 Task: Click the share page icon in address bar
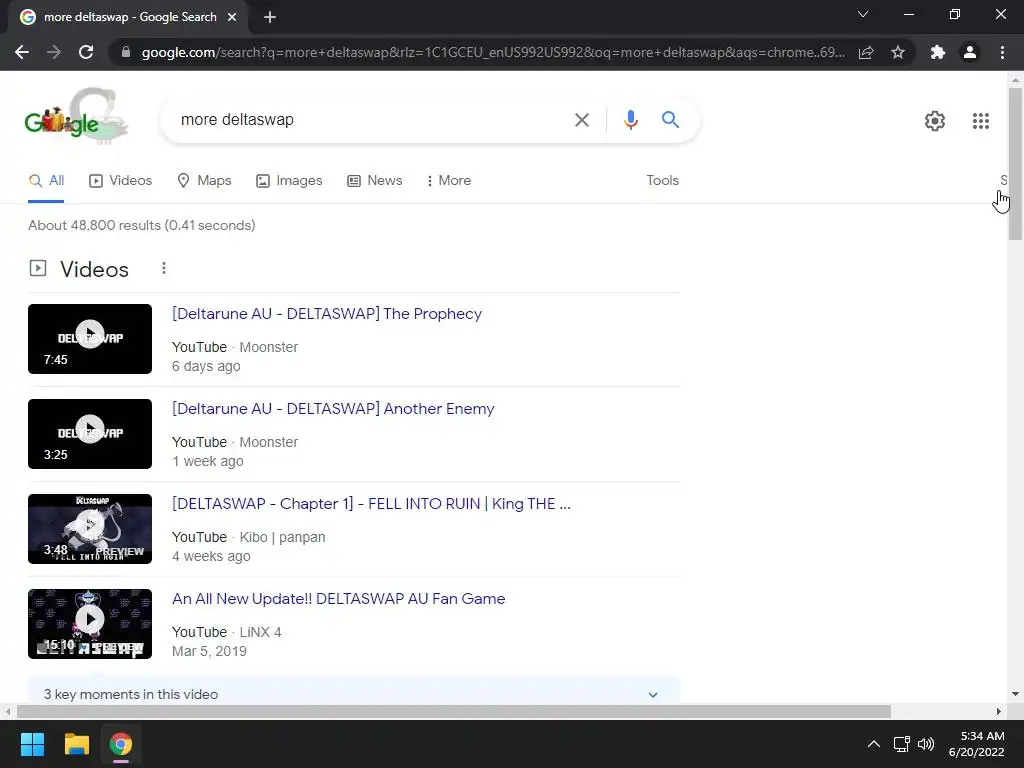(866, 52)
